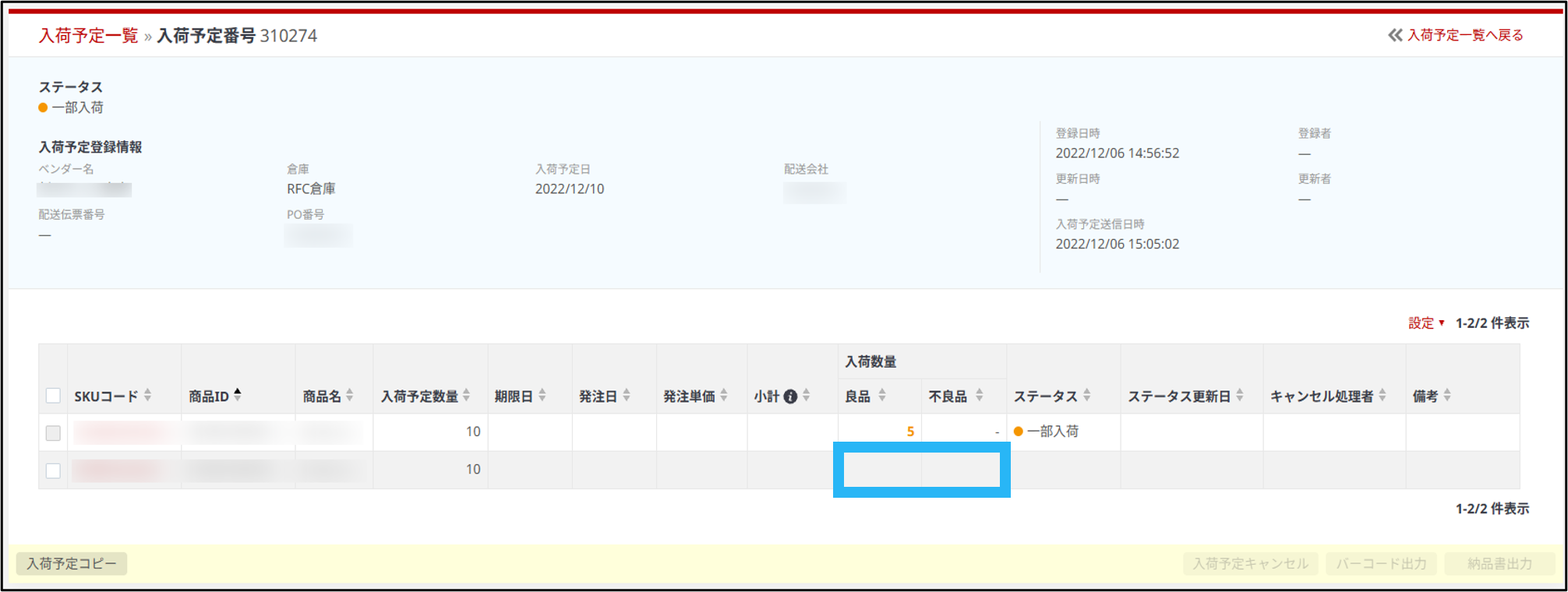Click 入荷予定一覧へ戻る link

[1456, 35]
